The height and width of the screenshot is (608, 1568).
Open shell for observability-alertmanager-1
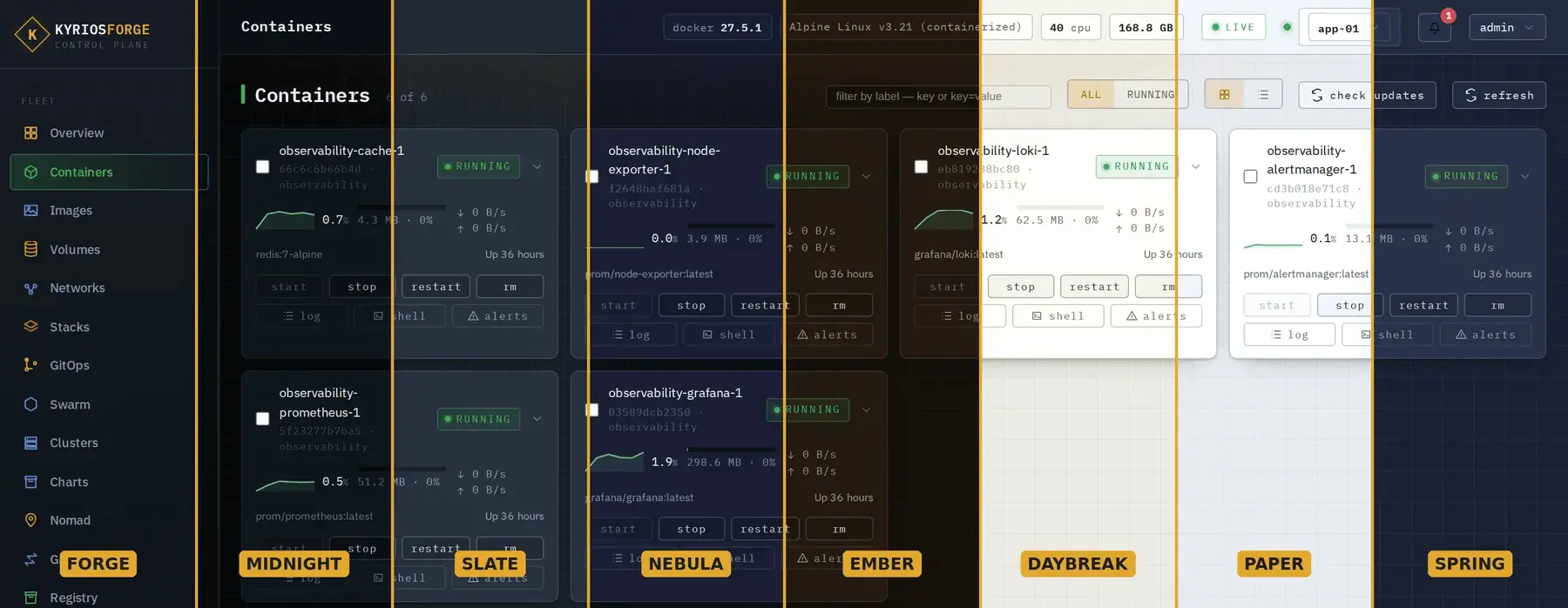(x=1388, y=334)
